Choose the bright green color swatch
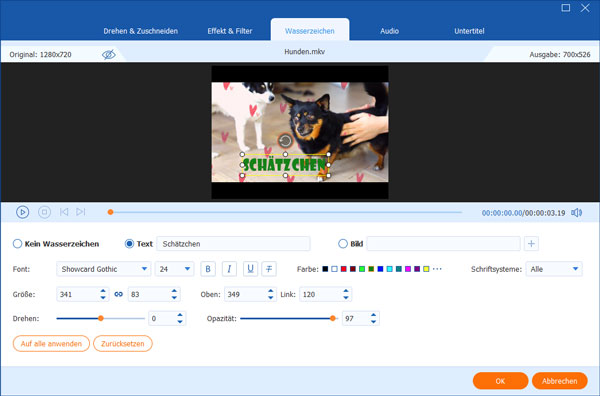The image size is (600, 396). tap(362, 269)
